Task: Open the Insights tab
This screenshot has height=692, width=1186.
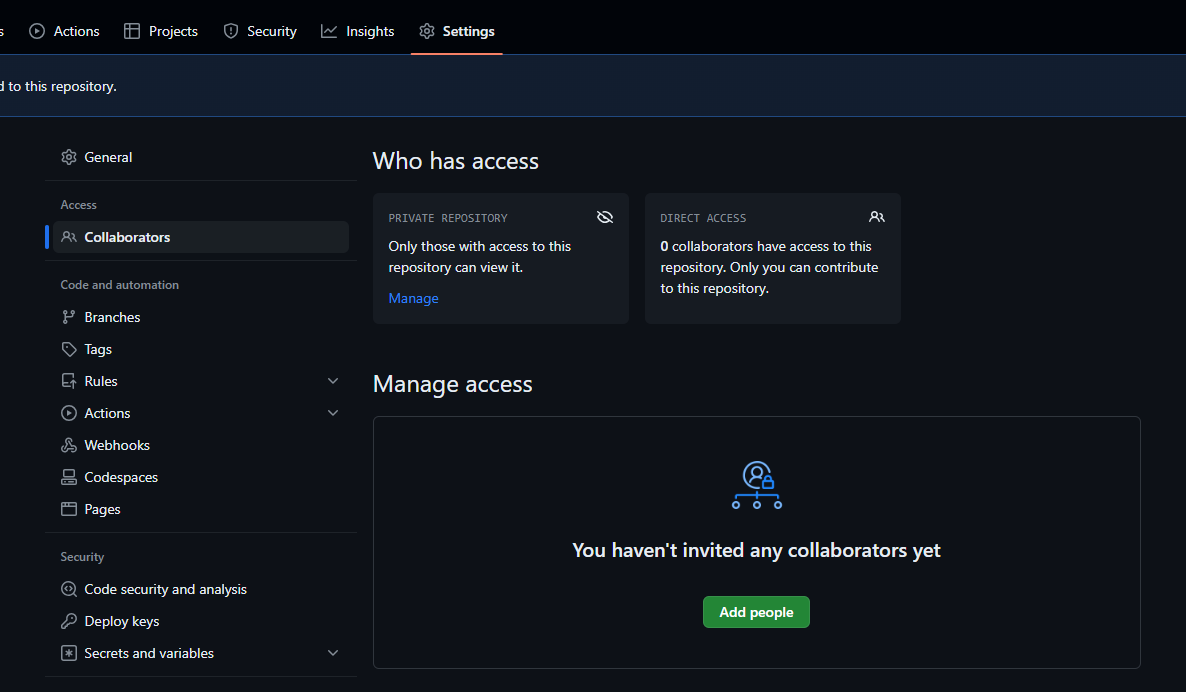Action: (x=358, y=31)
